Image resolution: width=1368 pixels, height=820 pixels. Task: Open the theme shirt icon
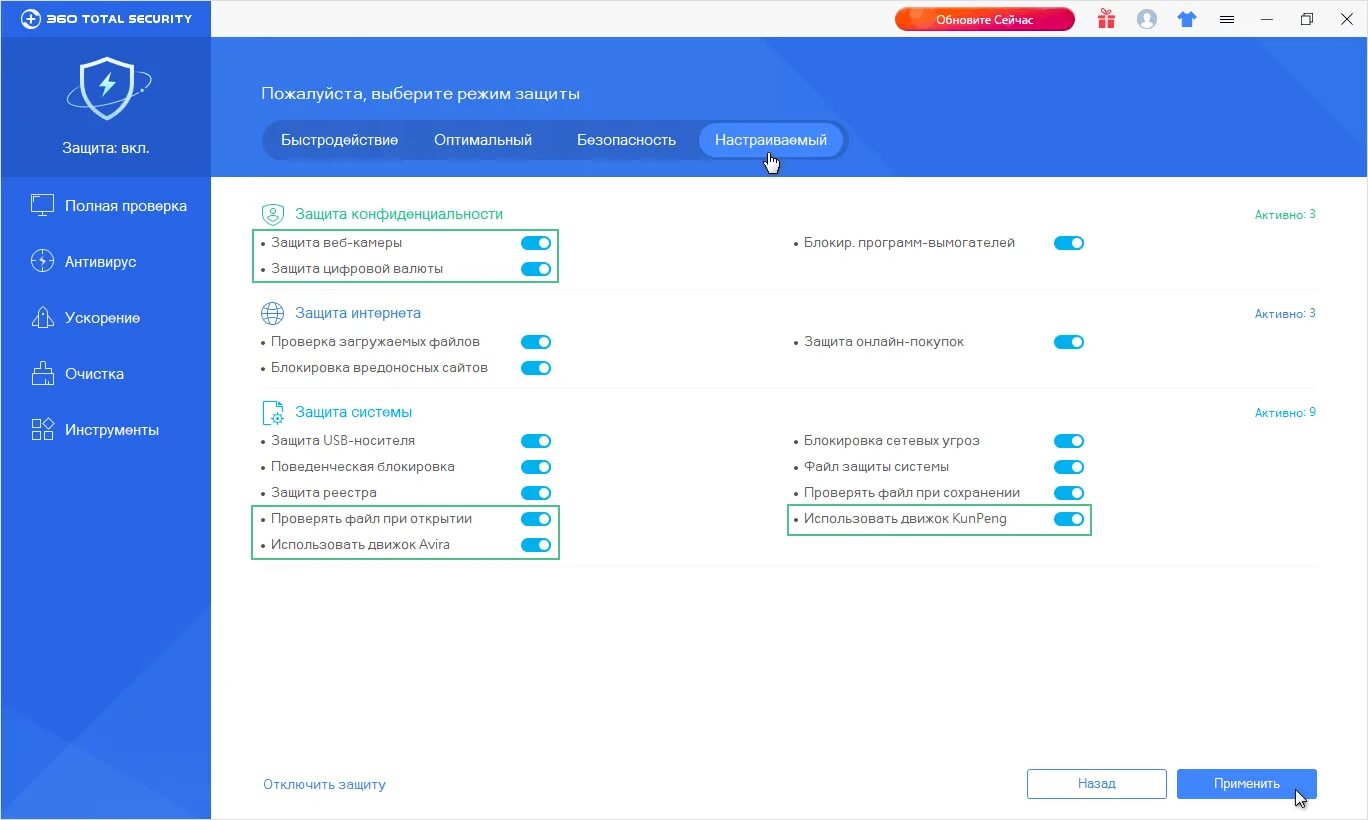pos(1187,19)
